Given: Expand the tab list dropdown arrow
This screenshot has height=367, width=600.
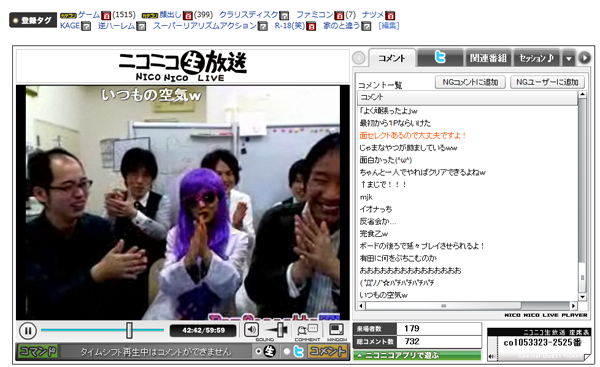Looking at the screenshot, I should [x=569, y=59].
